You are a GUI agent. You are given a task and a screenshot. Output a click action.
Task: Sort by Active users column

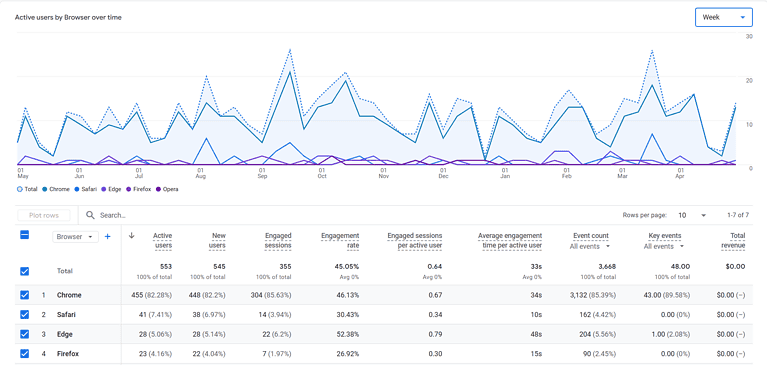point(162,241)
